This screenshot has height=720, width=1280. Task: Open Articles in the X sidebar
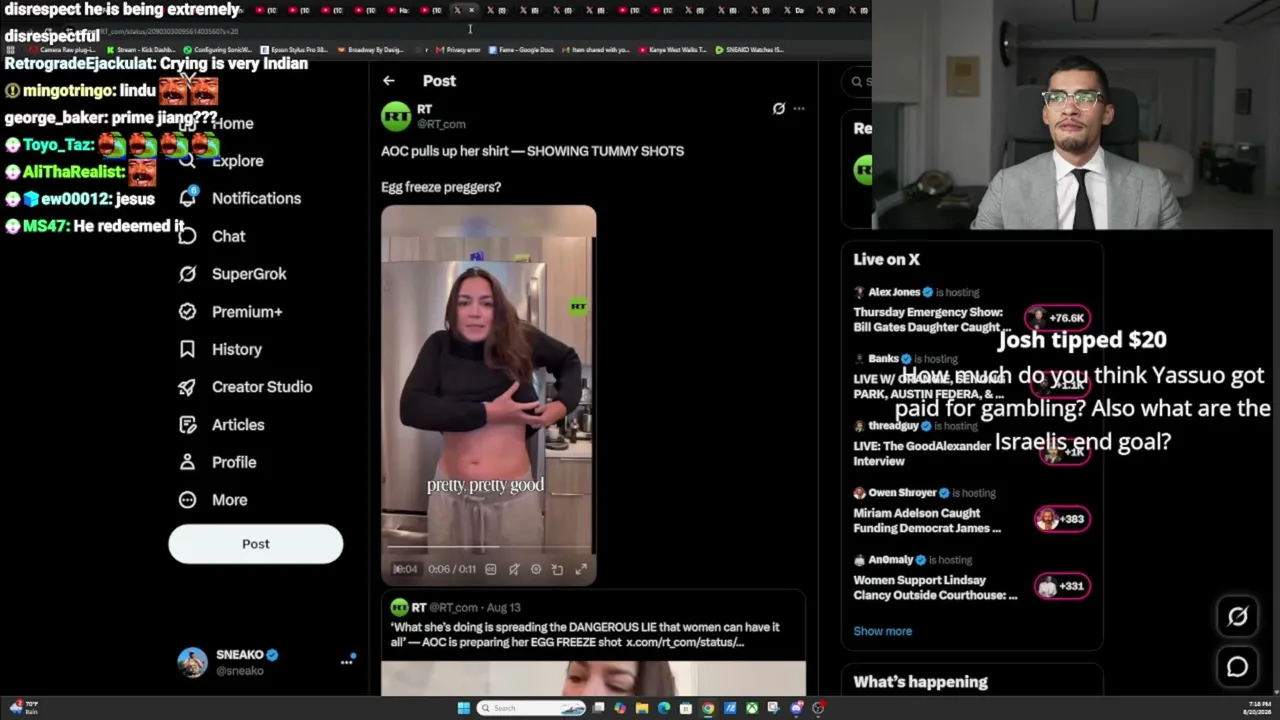tap(238, 425)
